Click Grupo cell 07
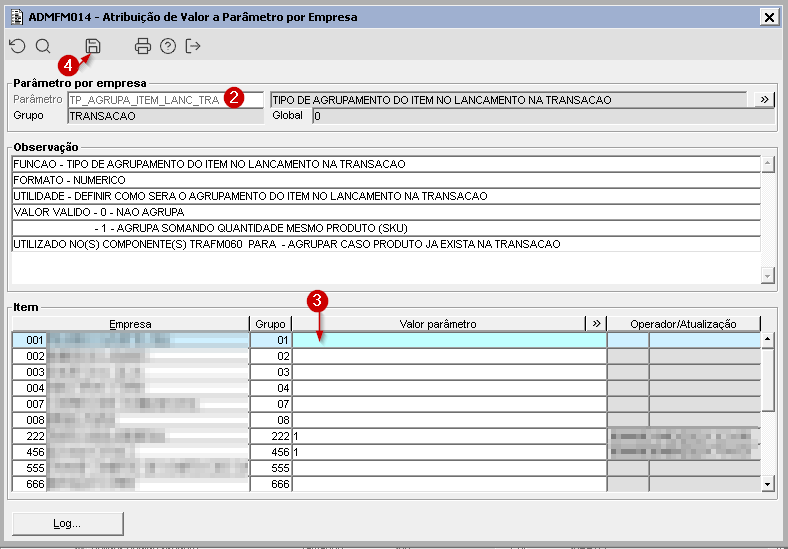The height and width of the screenshot is (549, 788). click(271, 404)
